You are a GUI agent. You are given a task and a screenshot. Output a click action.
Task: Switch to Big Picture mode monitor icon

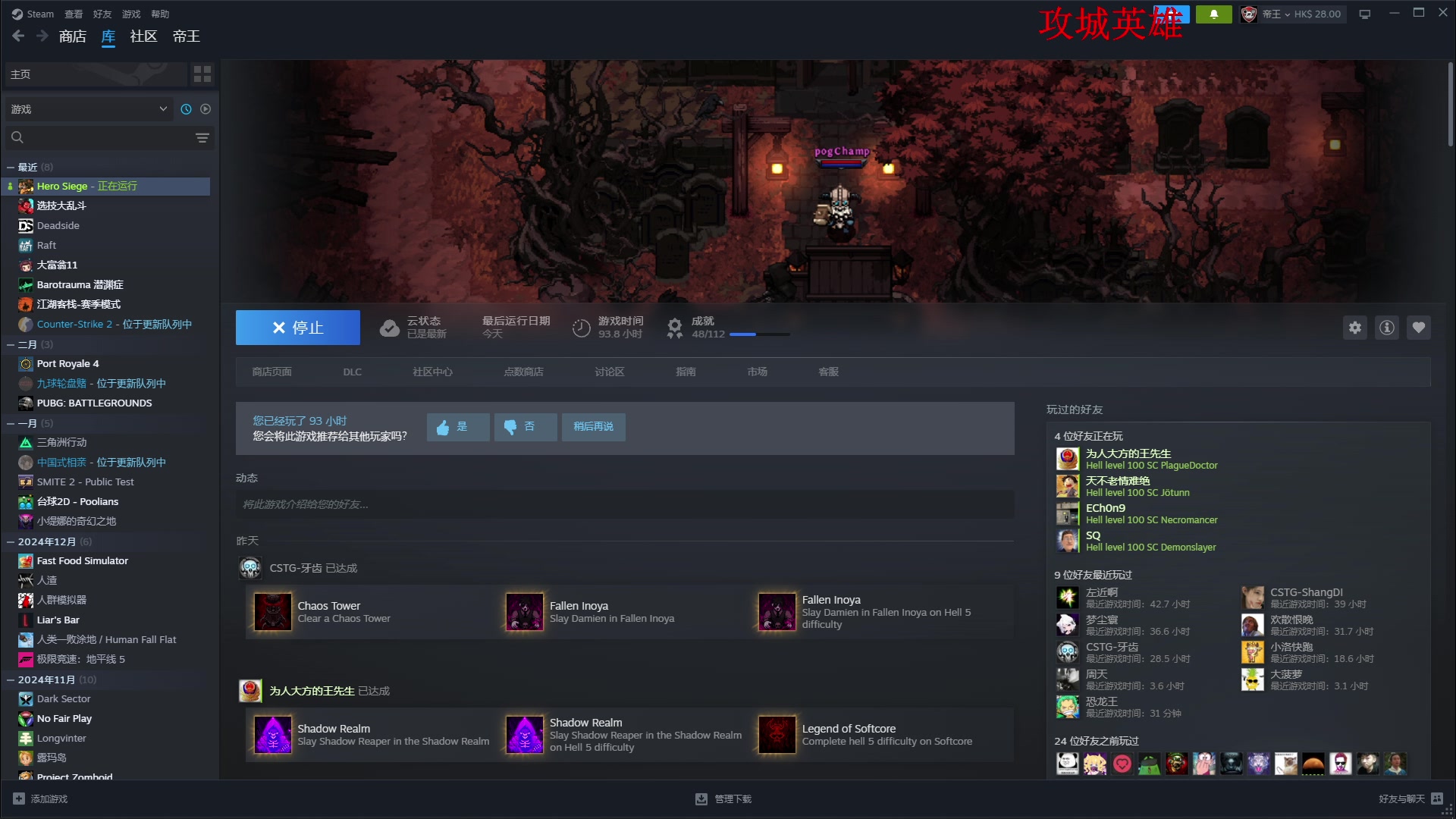[1365, 14]
